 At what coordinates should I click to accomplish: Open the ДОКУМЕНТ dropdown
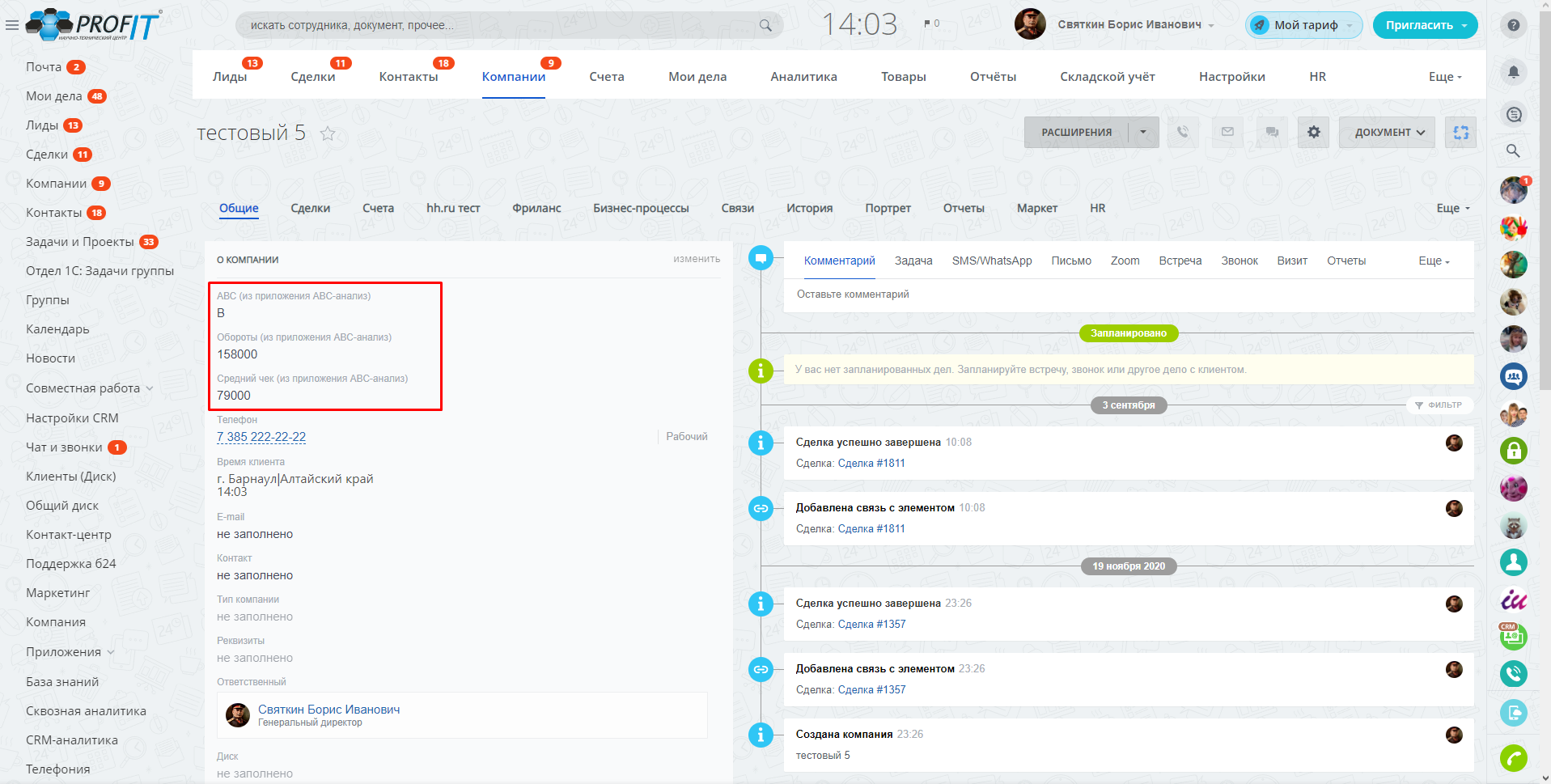pos(1388,132)
